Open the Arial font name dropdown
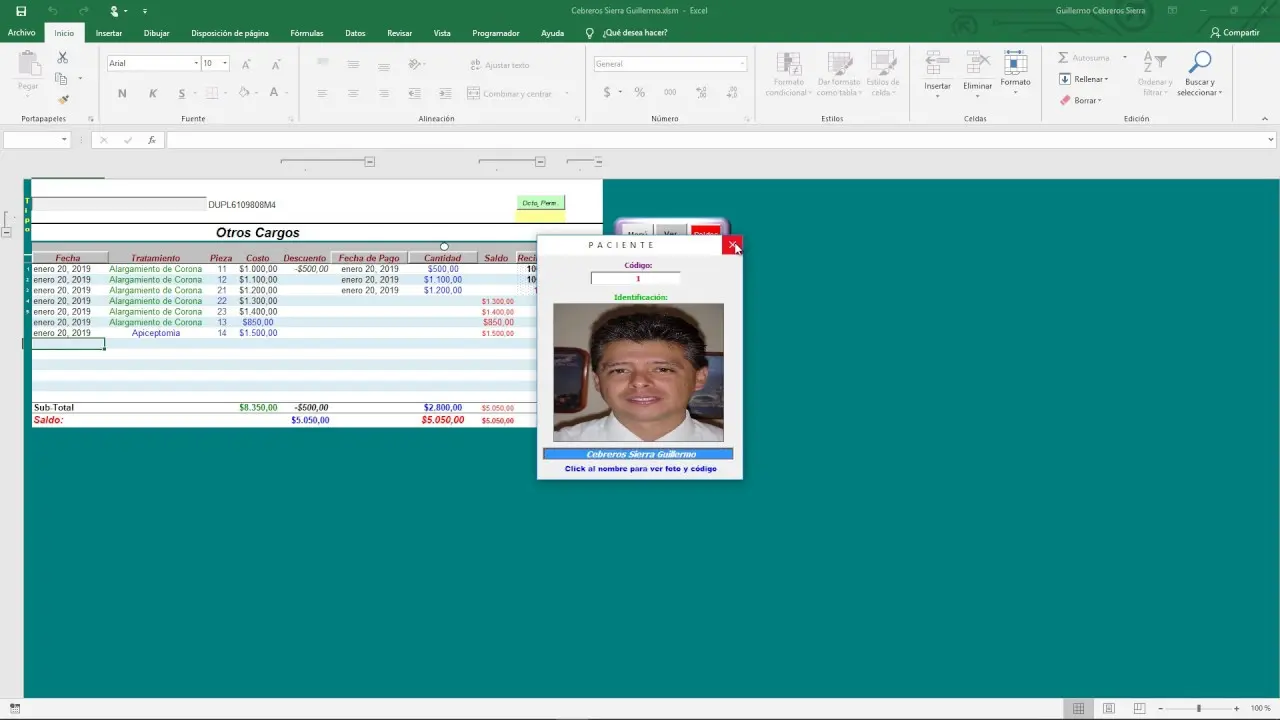Screen dimensions: 1280x720 click(x=196, y=64)
